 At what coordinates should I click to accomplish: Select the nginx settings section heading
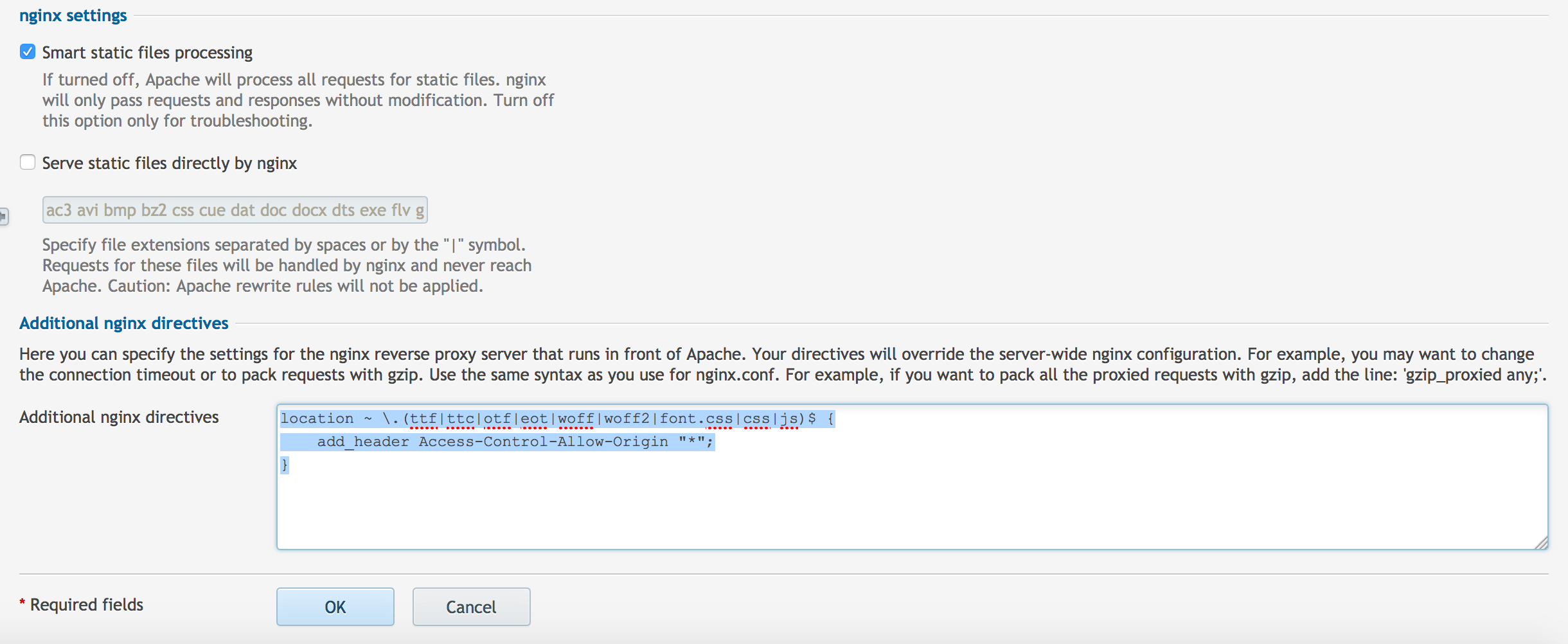(x=74, y=15)
